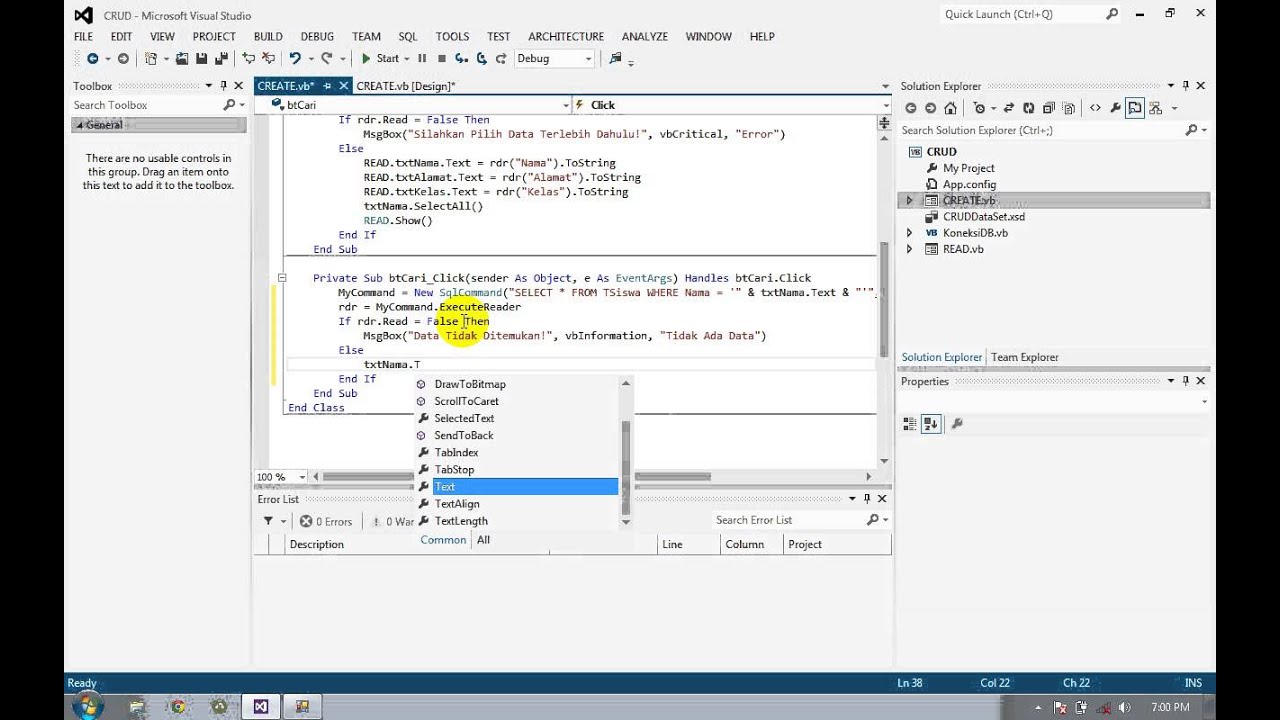This screenshot has height=720, width=1280.
Task: Switch IntelliSense to the Common tab
Action: [x=443, y=540]
